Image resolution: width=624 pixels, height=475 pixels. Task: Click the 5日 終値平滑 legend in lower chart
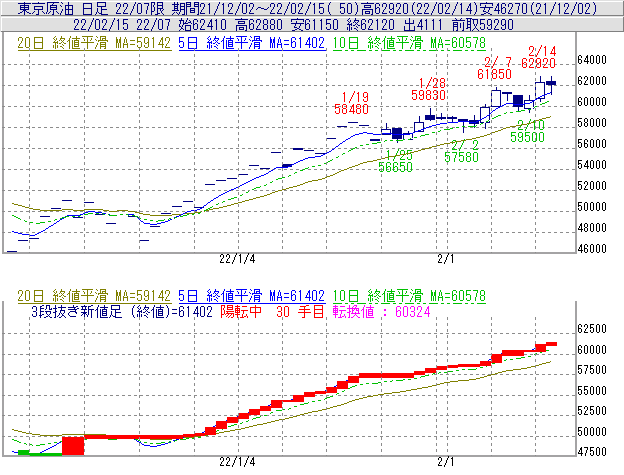[x=252, y=296]
